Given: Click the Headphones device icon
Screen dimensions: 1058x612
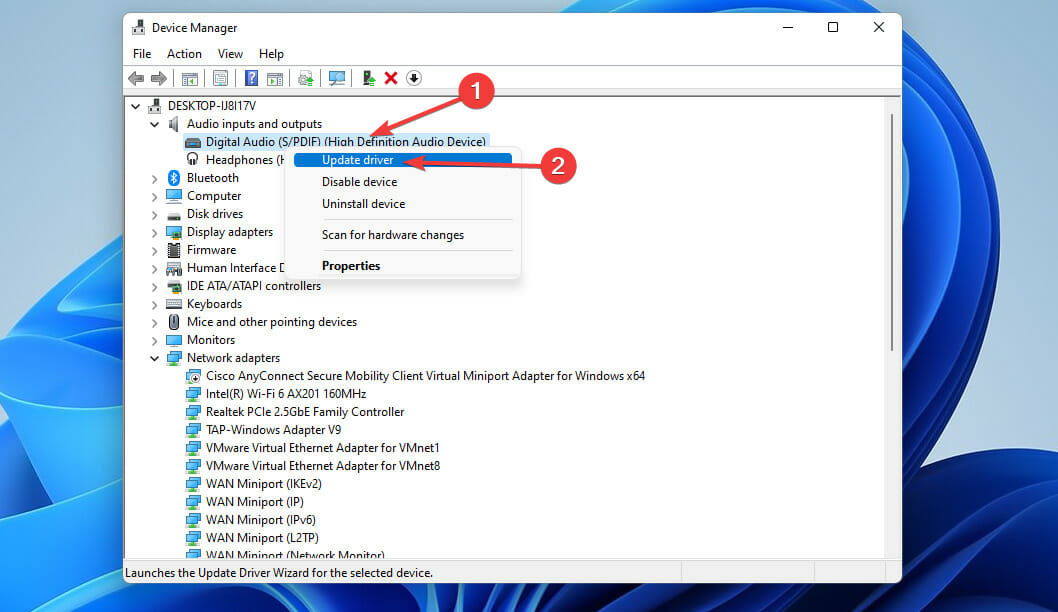Looking at the screenshot, I should pos(192,159).
